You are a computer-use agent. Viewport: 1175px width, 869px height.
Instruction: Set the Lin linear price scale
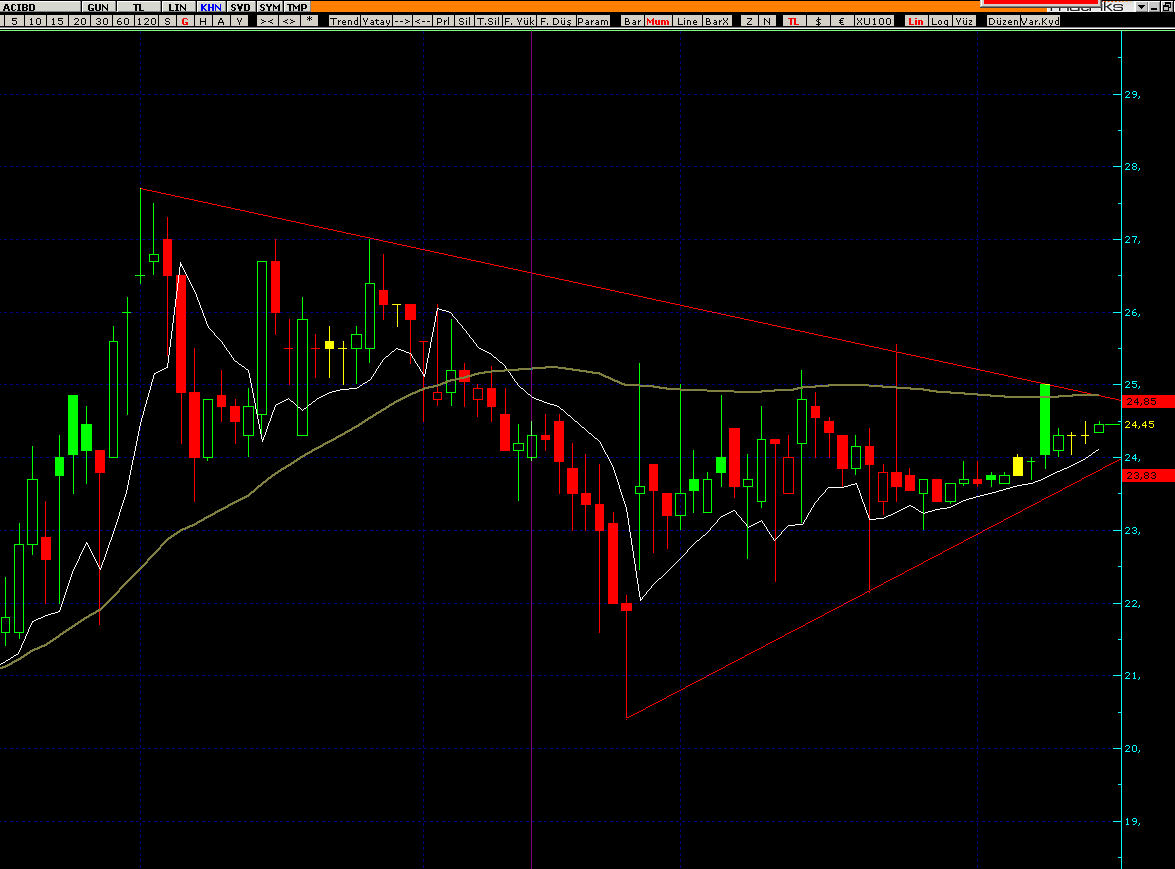(915, 21)
